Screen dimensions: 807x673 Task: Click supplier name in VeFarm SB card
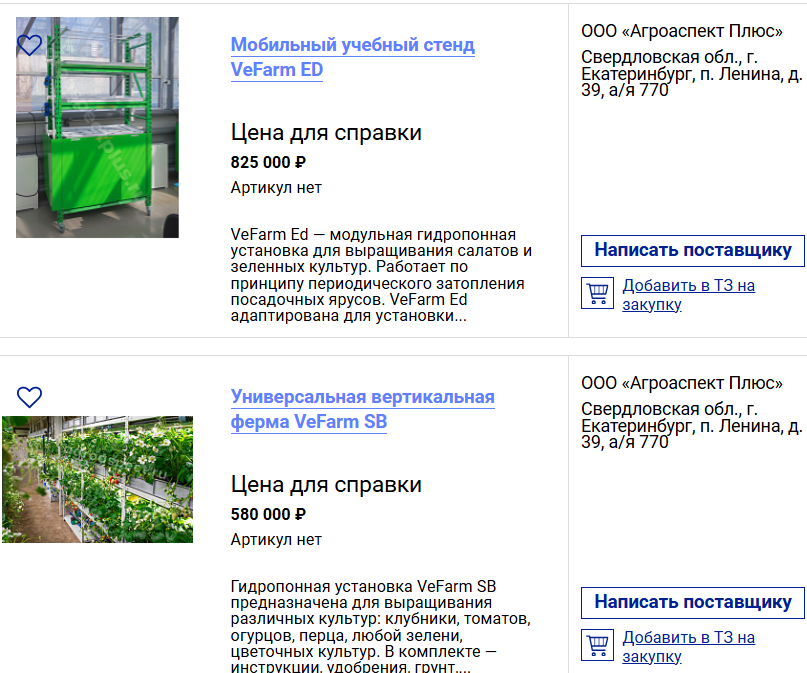tap(682, 383)
